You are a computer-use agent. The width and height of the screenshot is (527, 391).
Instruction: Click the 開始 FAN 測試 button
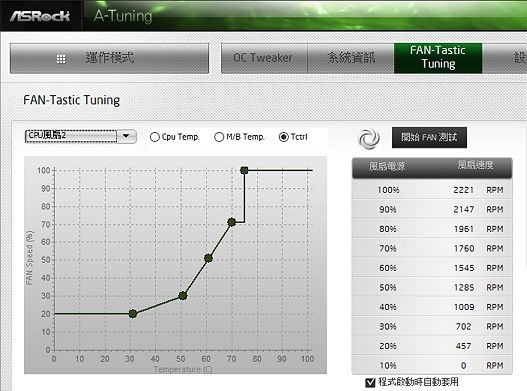click(x=429, y=137)
